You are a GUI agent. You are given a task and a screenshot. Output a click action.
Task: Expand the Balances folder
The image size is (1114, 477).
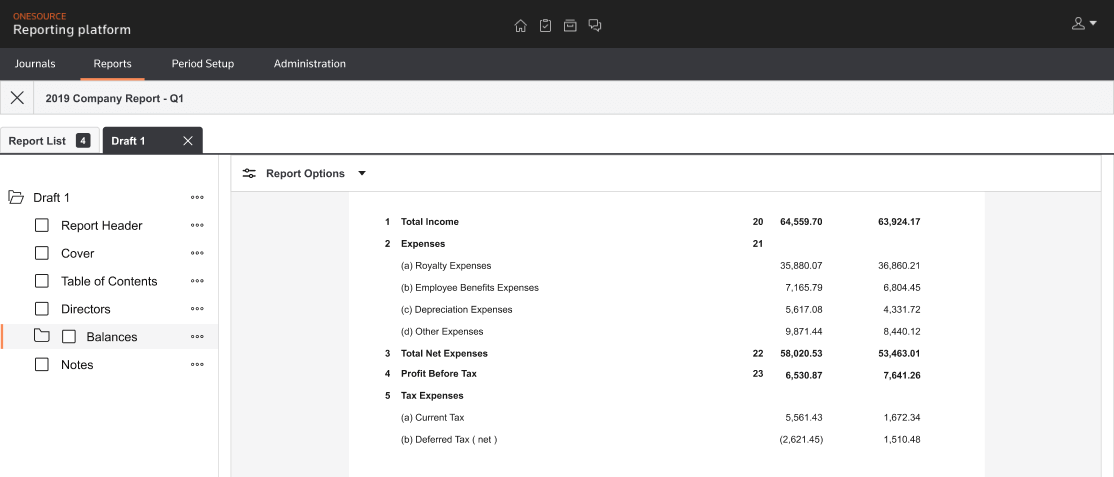click(x=42, y=337)
